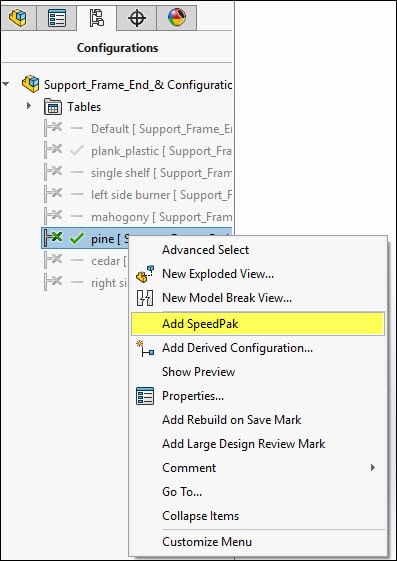Open the DimXpertManager crosshair tab
Image resolution: width=397 pixels, height=561 pixels.
pyautogui.click(x=137, y=17)
